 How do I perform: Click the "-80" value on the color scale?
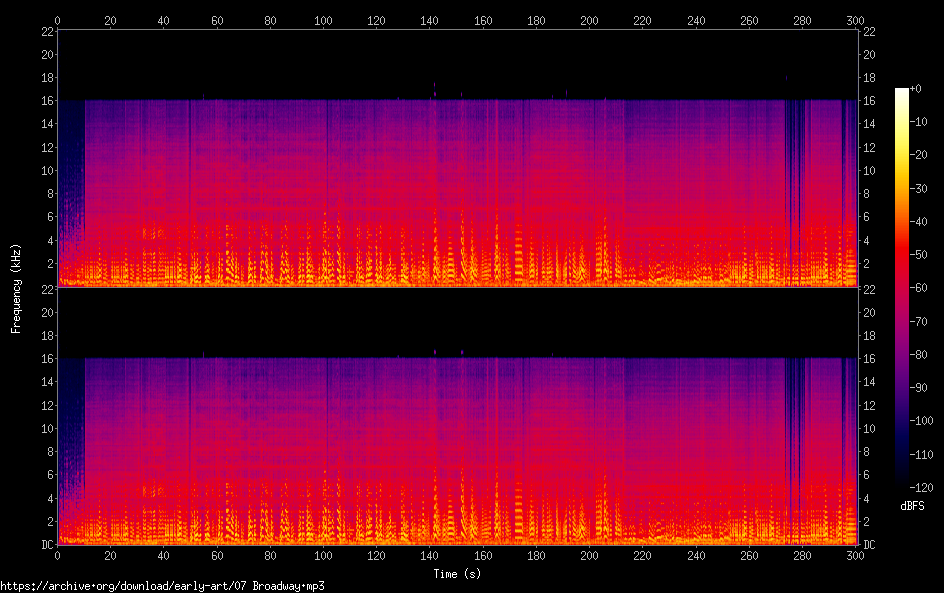(x=918, y=355)
